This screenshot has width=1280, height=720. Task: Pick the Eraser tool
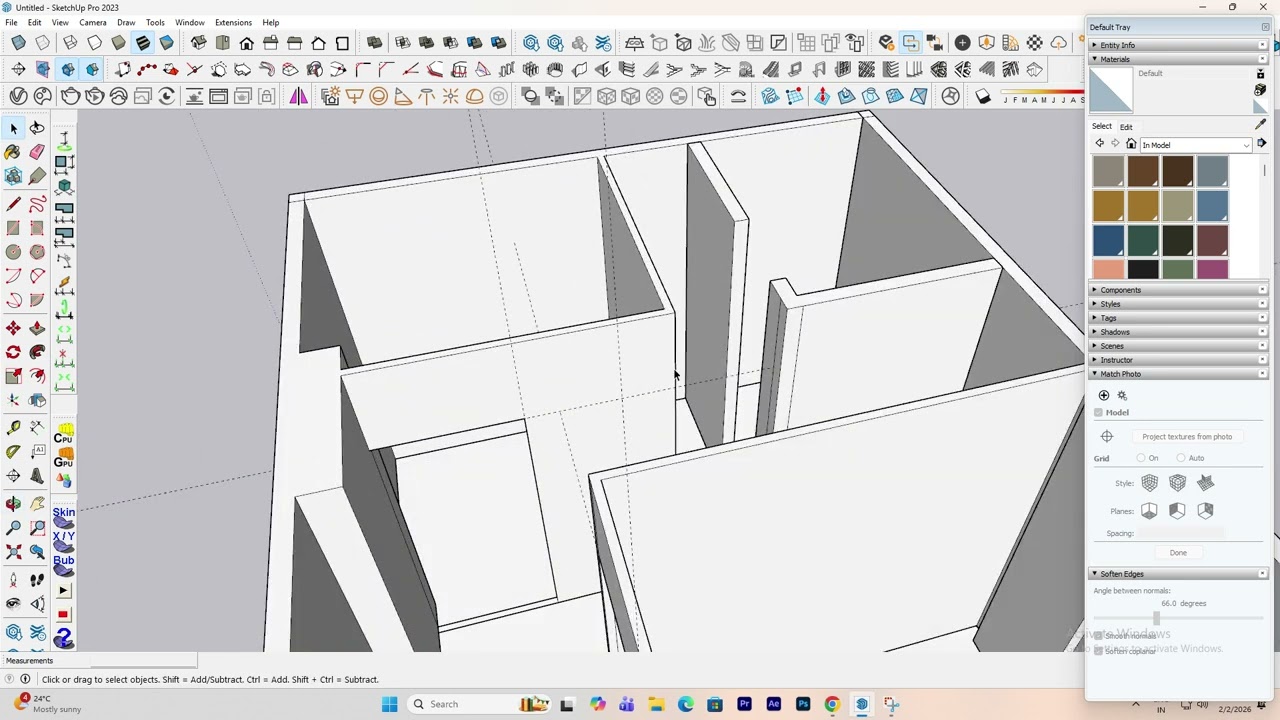coord(37,152)
